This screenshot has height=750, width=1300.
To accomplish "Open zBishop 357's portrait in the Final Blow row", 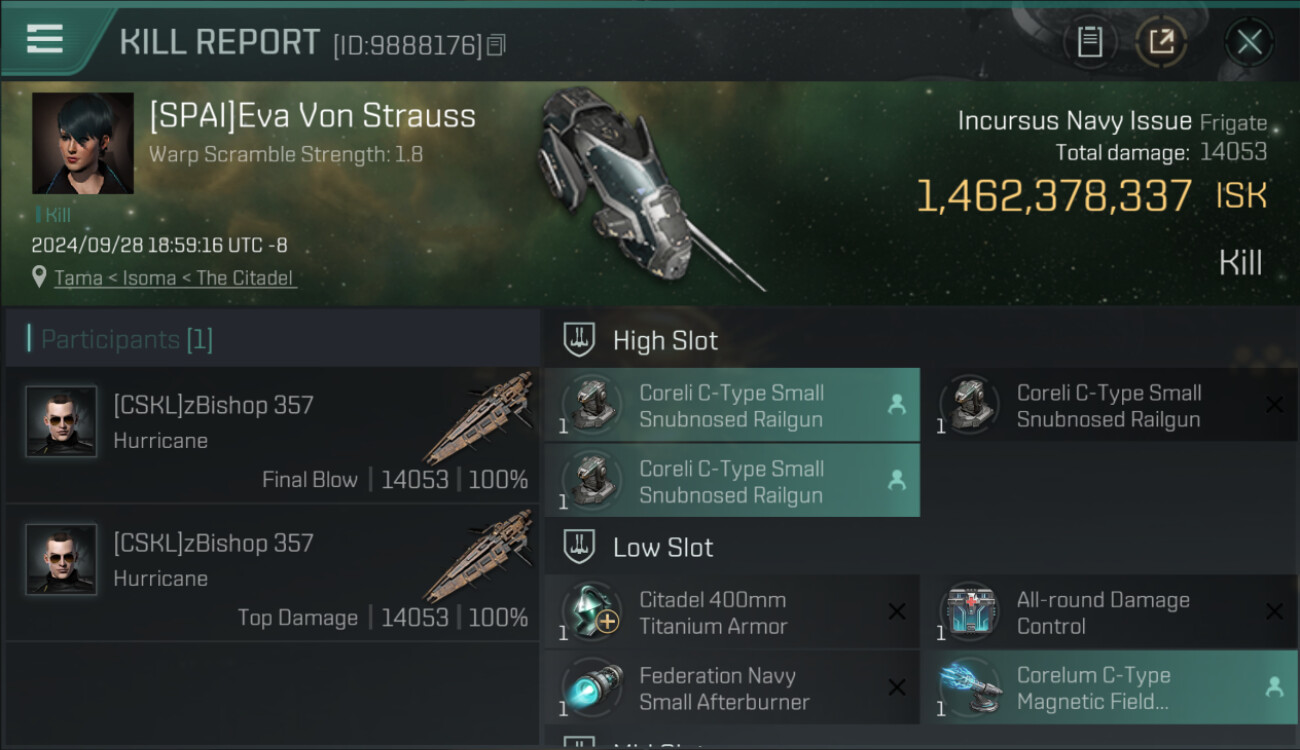I will click(x=61, y=421).
